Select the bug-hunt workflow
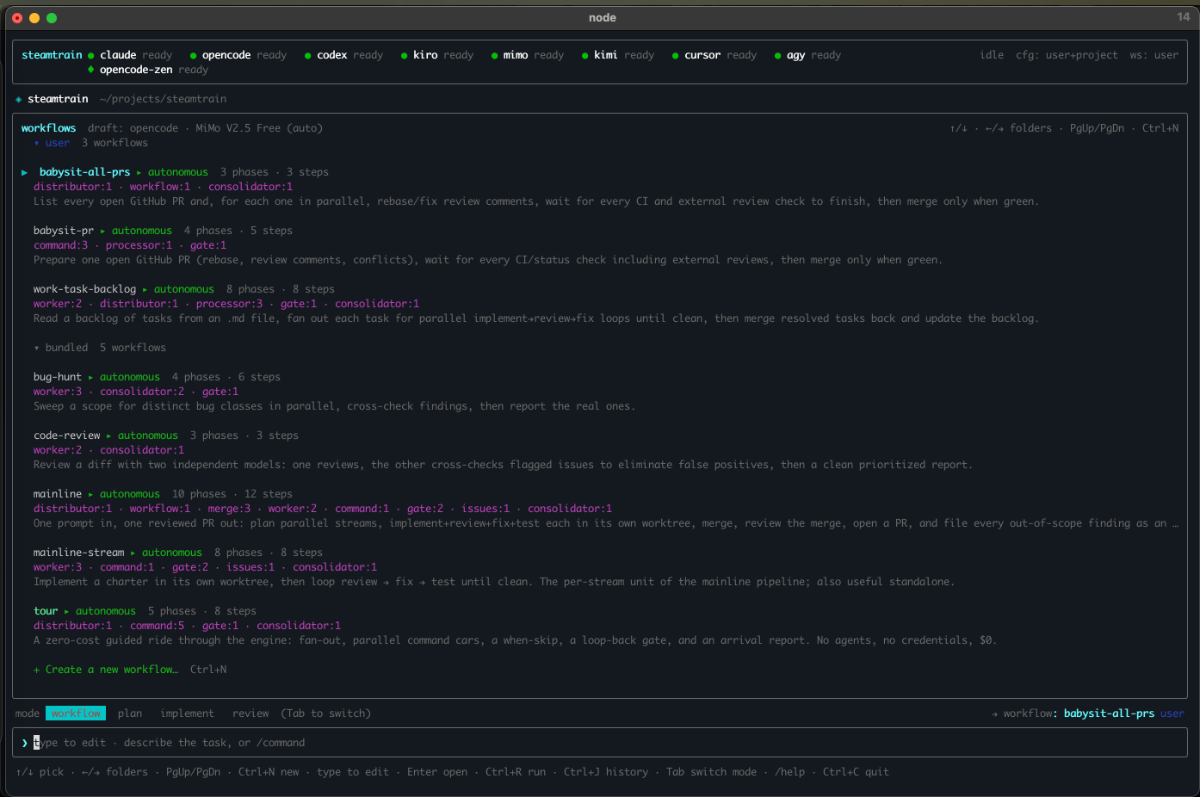Viewport: 1200px width, 797px height. (57, 377)
